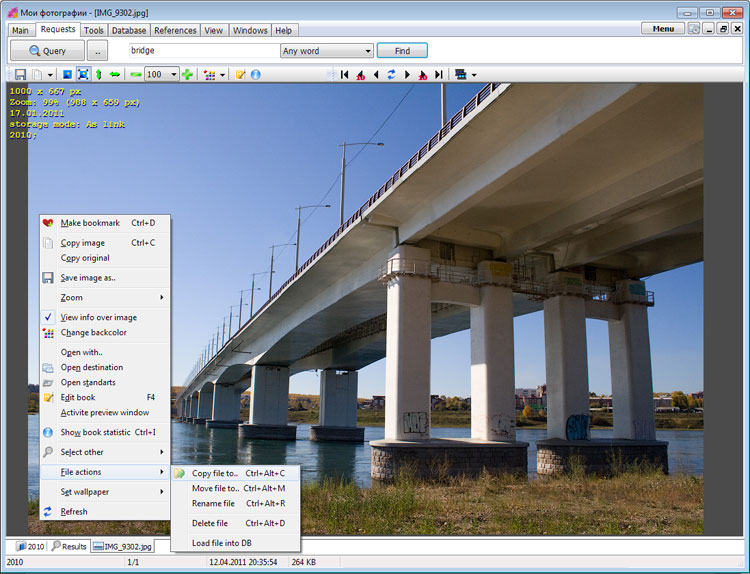Select Save image as menu entry
This screenshot has width=750, height=574.
click(105, 278)
